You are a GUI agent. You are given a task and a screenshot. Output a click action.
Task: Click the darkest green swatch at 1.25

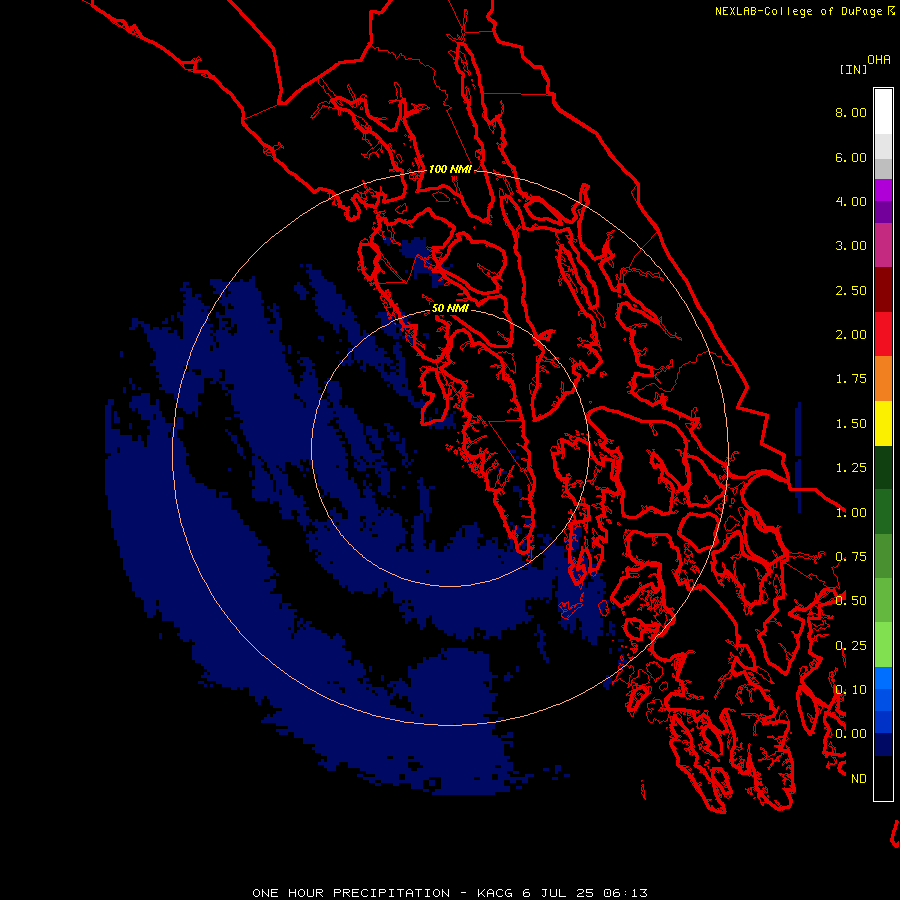[883, 467]
